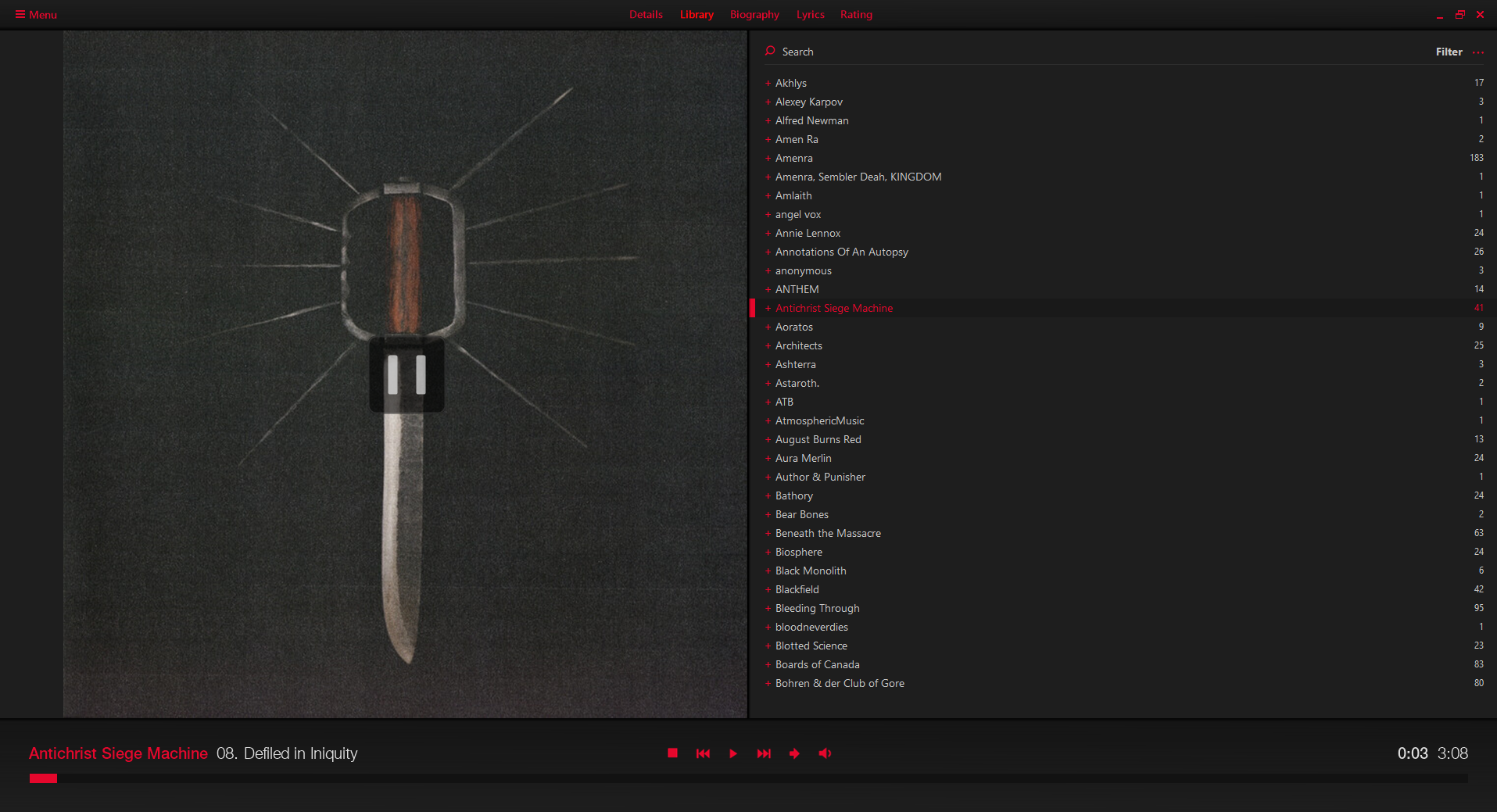Expand the Antichrist Siege Machine entry
Screen dimensions: 1497x812
click(x=768, y=308)
